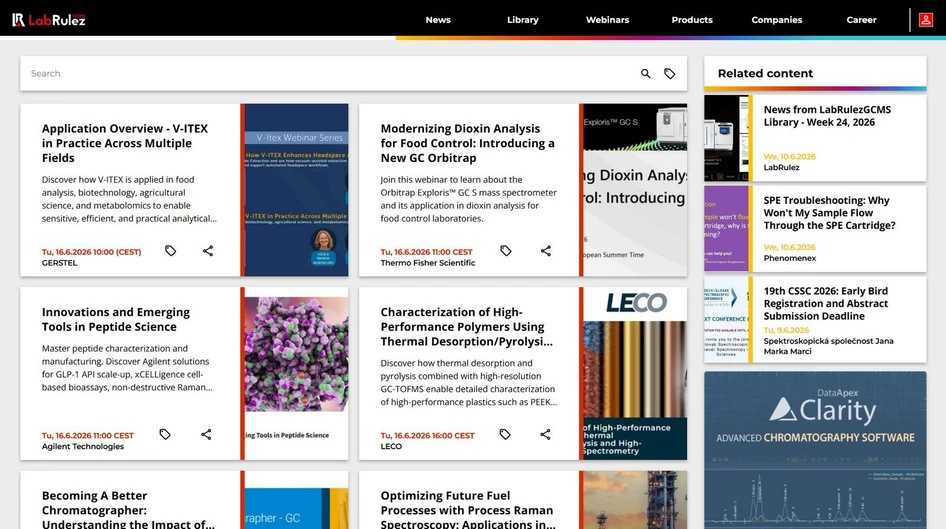Share the Innovations in Peptide Science webinar
This screenshot has height=529, width=946.
206,434
